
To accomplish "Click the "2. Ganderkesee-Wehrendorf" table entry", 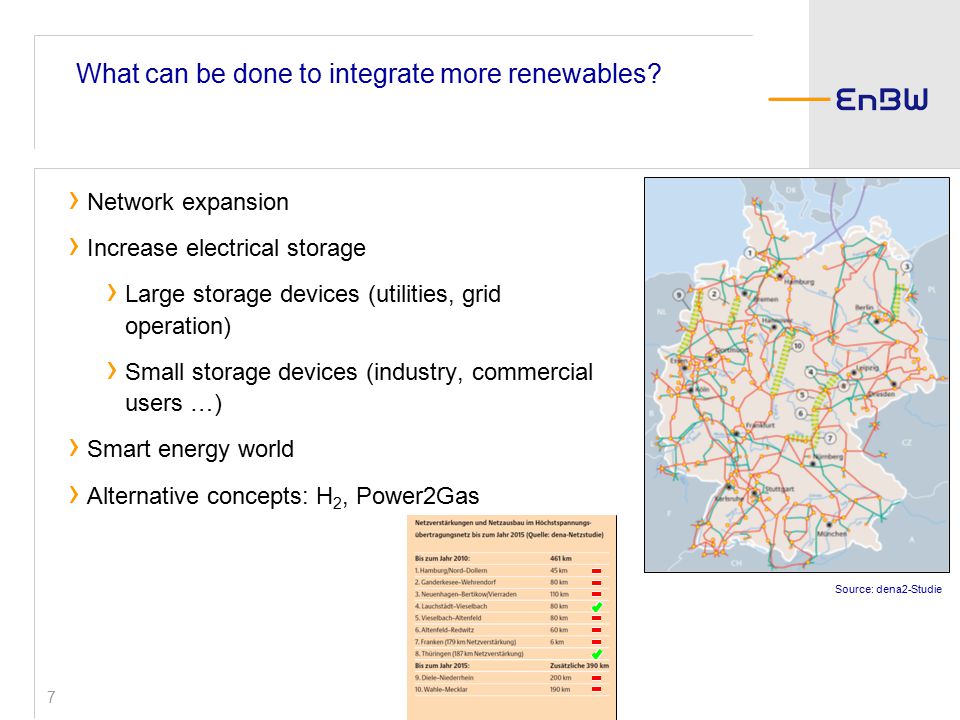I will pos(455,582).
